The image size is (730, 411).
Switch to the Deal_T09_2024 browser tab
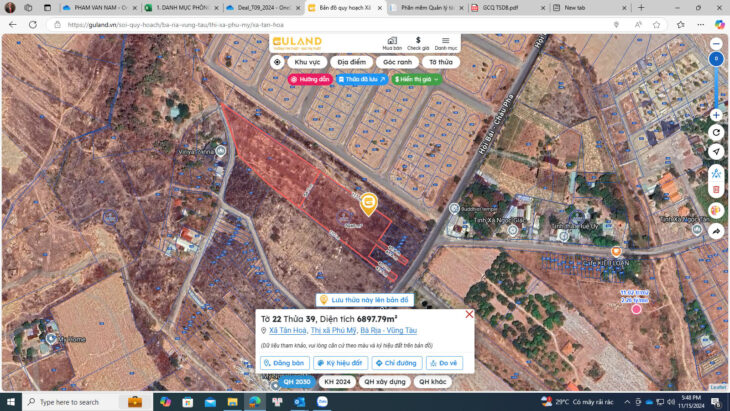pos(259,7)
